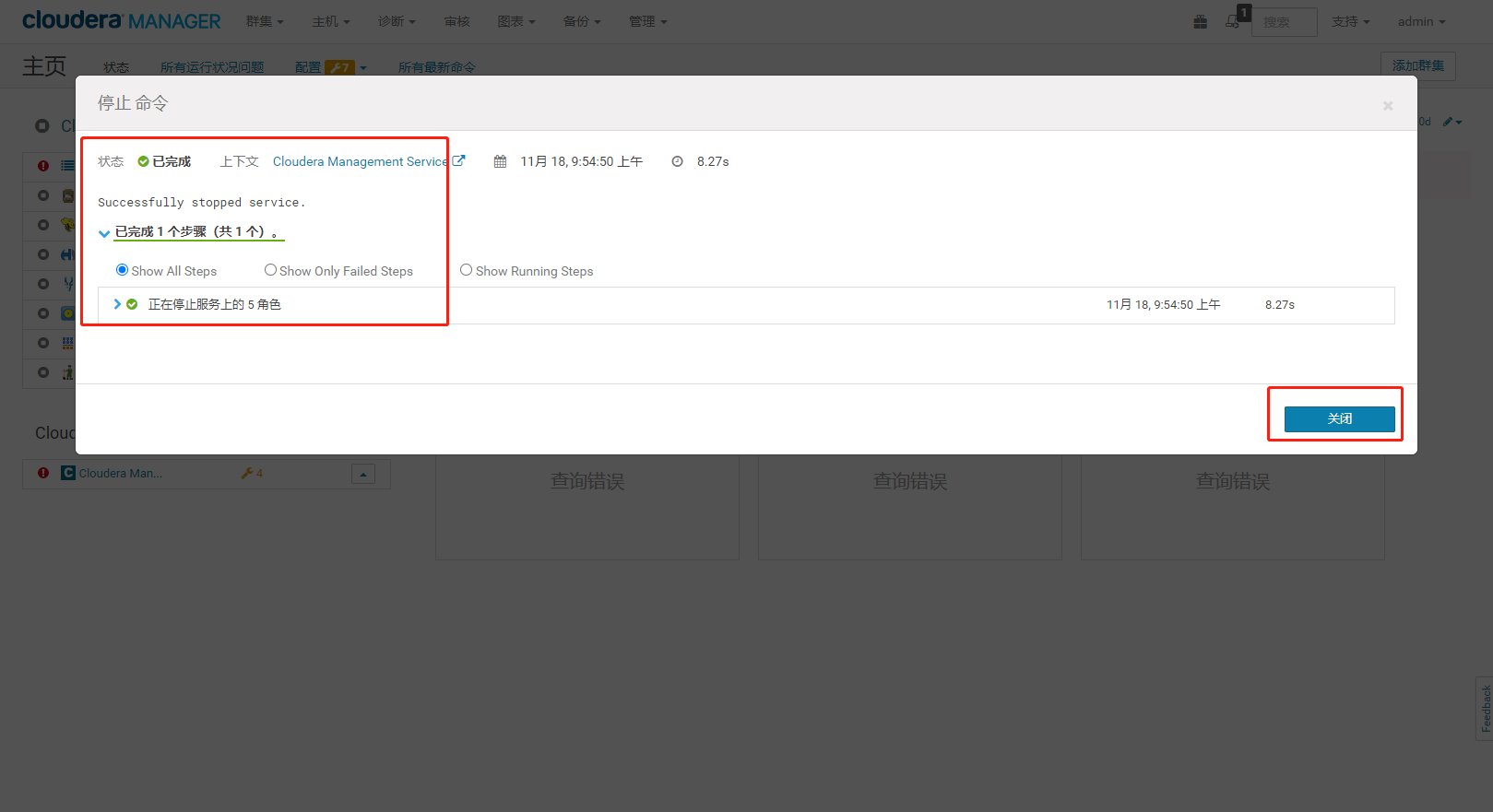Image resolution: width=1493 pixels, height=812 pixels.
Task: Collapse the 已完成 1 个步骤 section
Action: (104, 233)
